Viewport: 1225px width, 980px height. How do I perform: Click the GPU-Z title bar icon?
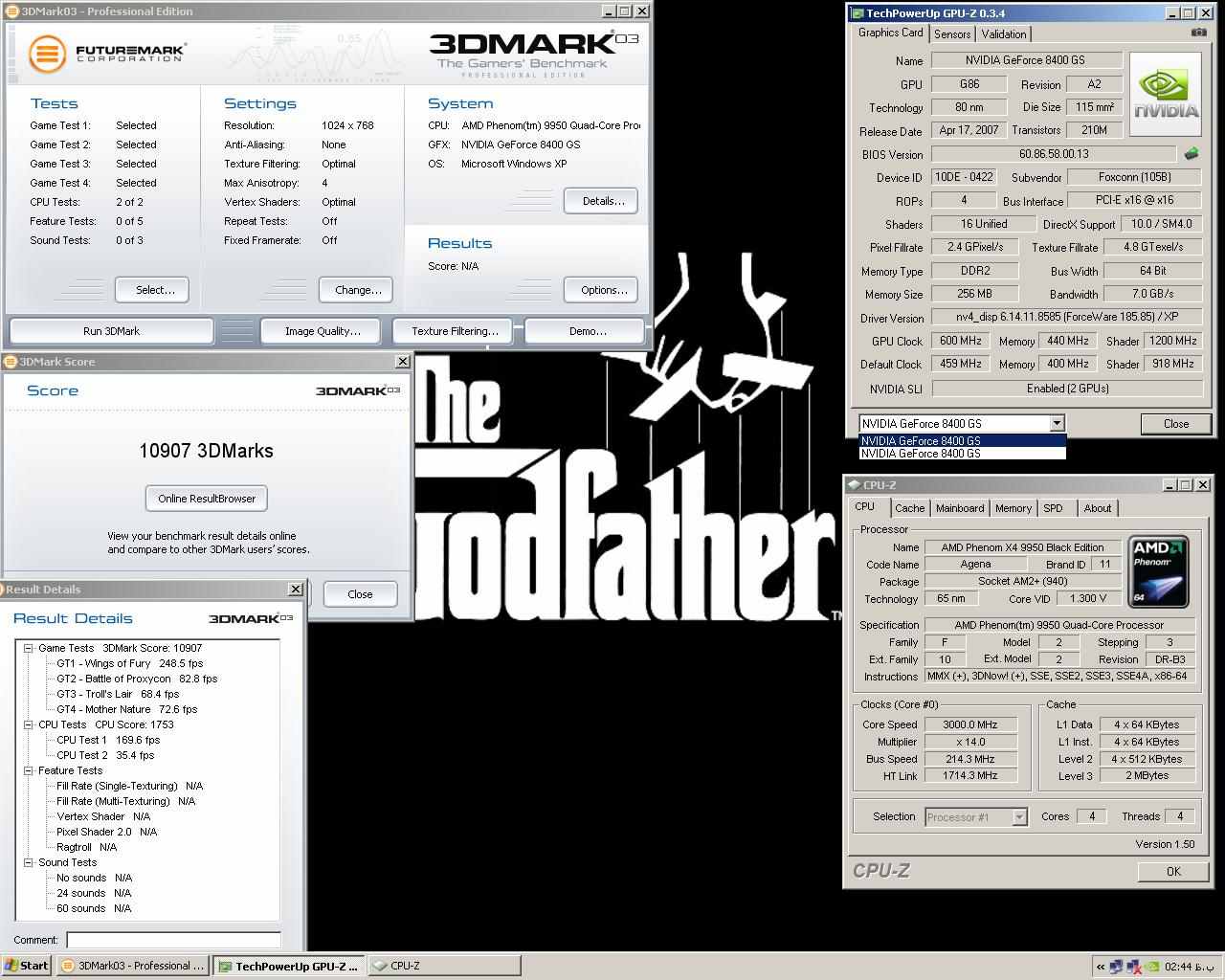coord(857,13)
